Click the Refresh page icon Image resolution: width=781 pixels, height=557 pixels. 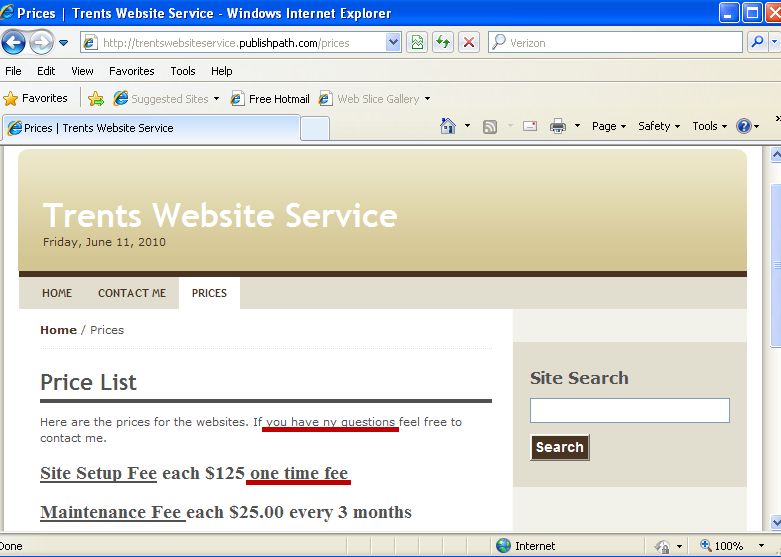coord(443,42)
